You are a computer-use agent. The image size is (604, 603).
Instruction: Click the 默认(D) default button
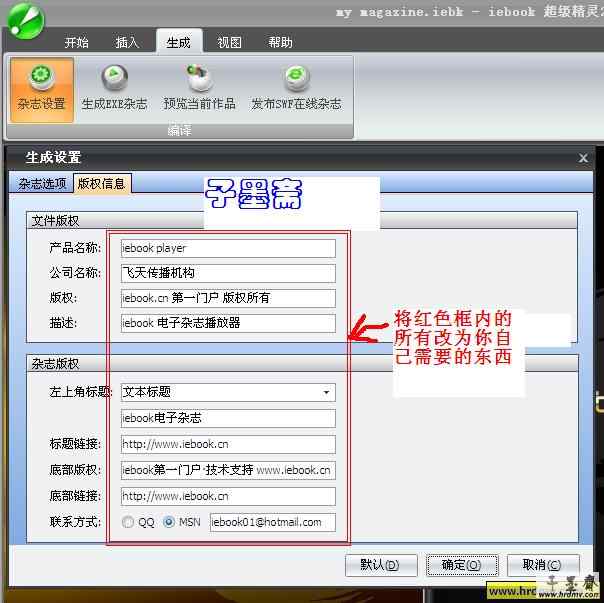[x=381, y=565]
